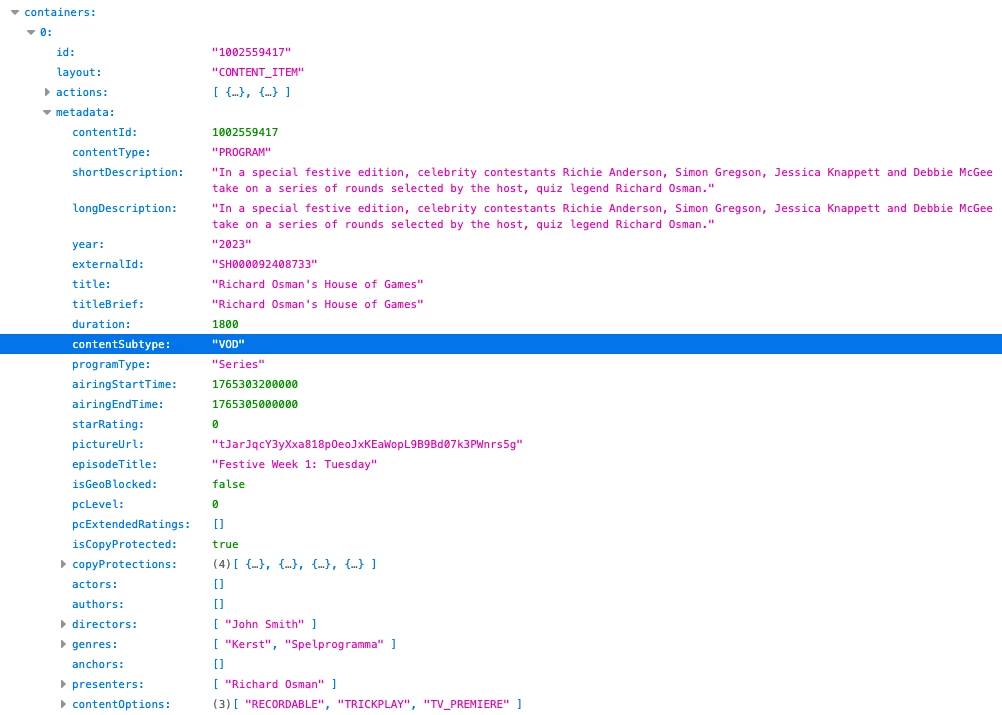Click the copyProtections (4) preview
This screenshot has height=715, width=1002.
(x=295, y=564)
